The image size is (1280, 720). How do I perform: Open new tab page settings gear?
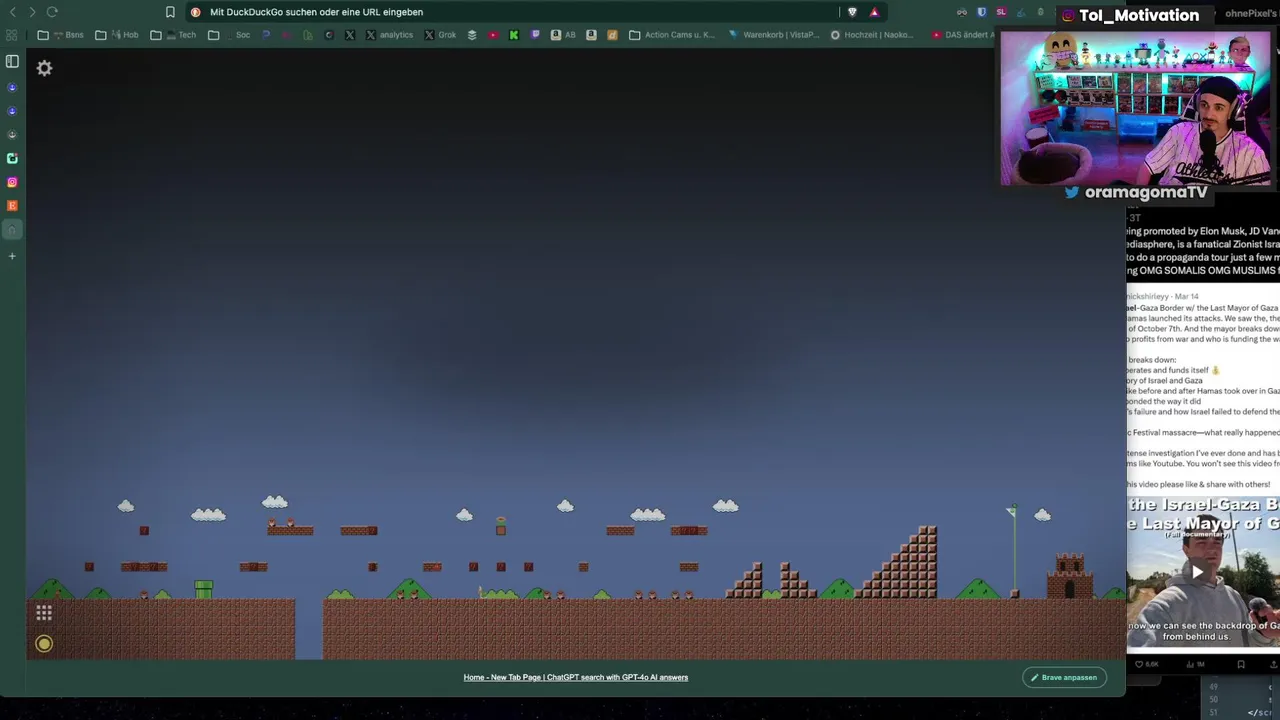pos(44,68)
